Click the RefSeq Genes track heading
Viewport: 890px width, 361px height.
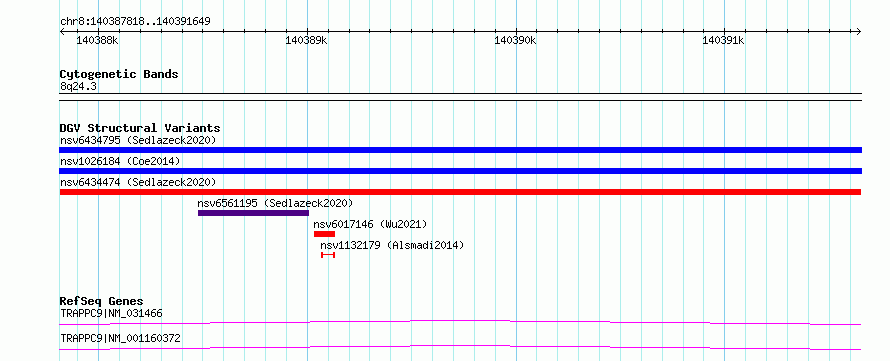pyautogui.click(x=102, y=301)
